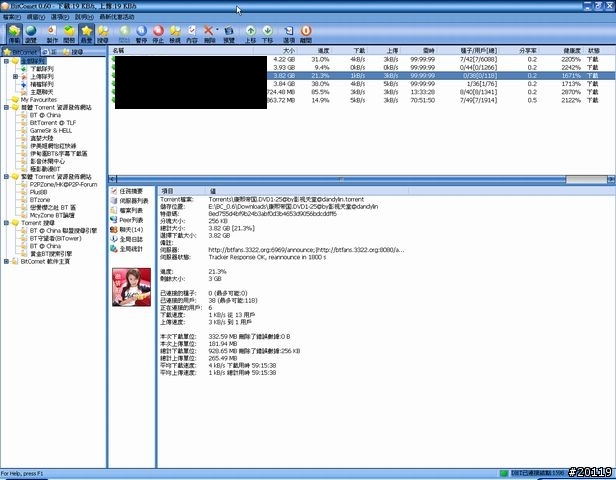Image resolution: width=616 pixels, height=480 pixels.
Task: Move task up with the 上移 arrow icon
Action: pyautogui.click(x=250, y=34)
